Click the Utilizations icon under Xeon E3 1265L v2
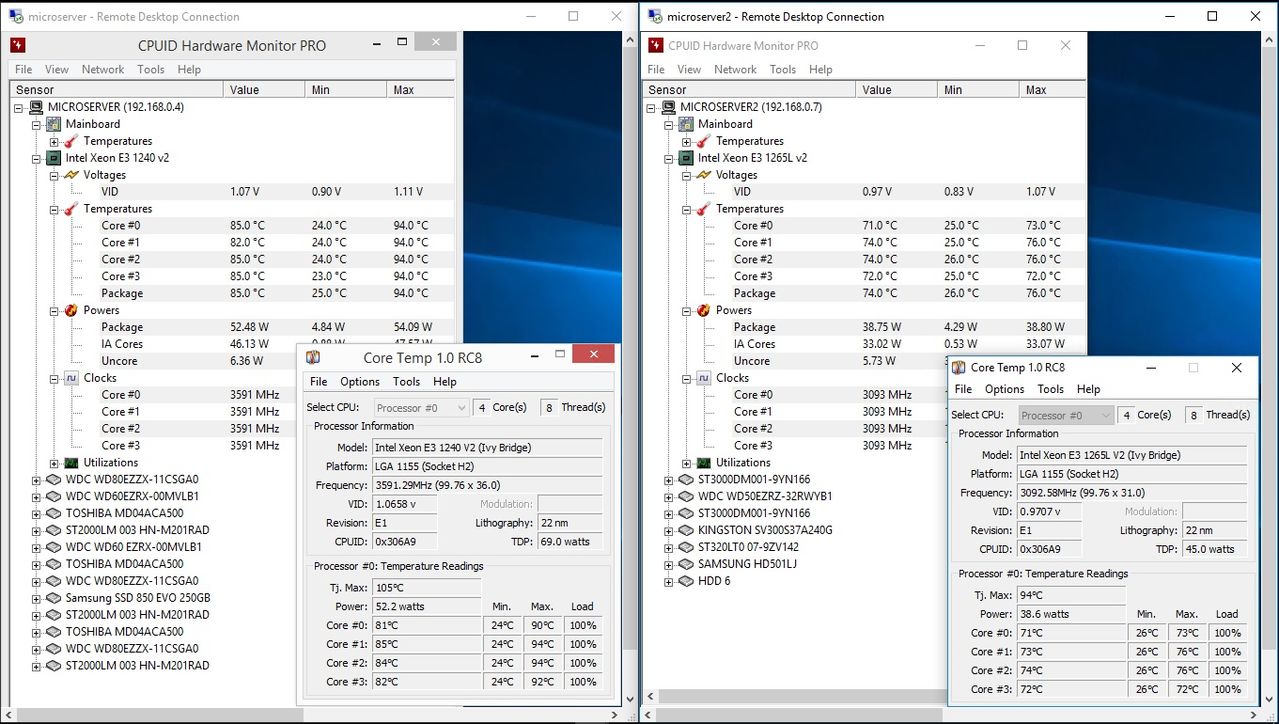The height and width of the screenshot is (724, 1279). point(703,463)
